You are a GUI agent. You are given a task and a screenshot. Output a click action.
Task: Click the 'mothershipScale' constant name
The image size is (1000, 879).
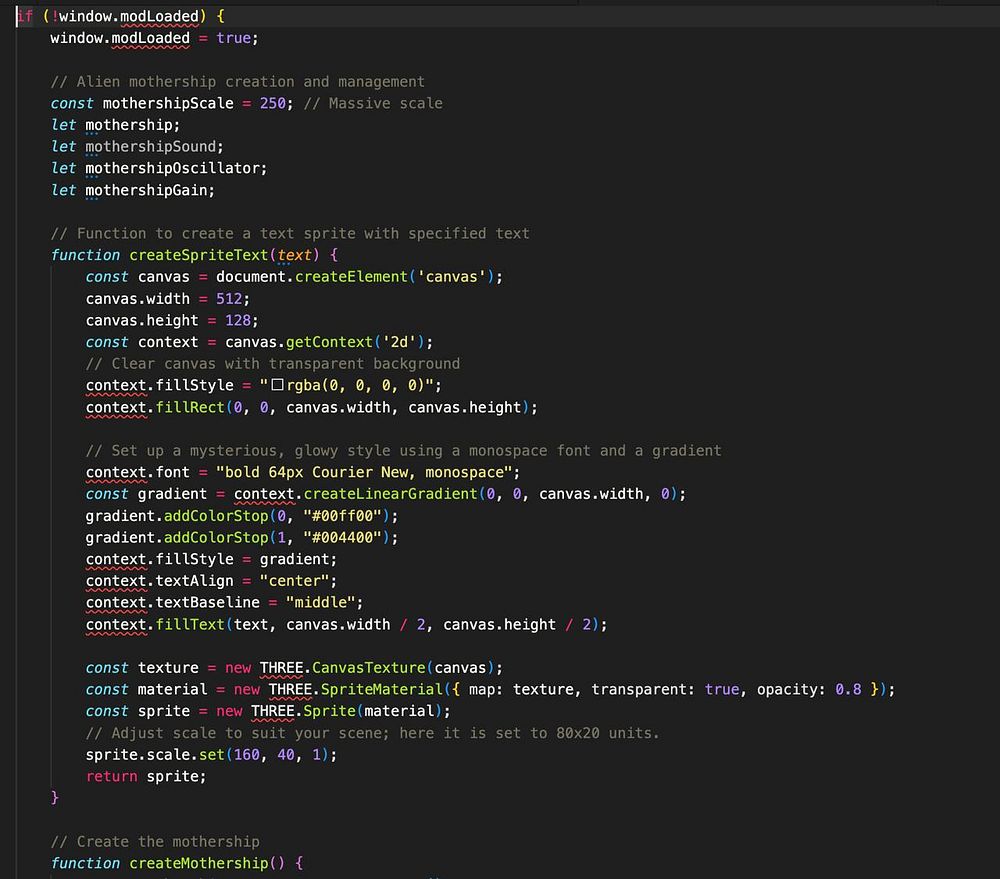pos(168,103)
